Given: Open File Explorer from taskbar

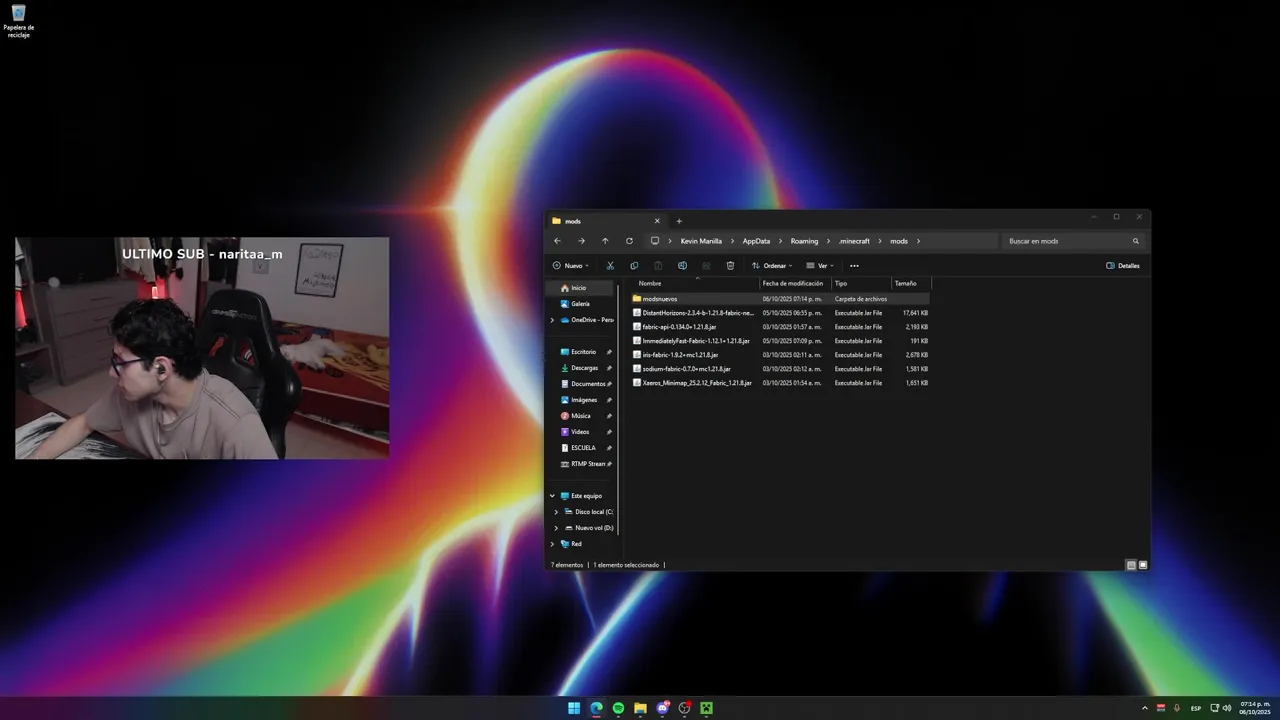Looking at the screenshot, I should (640, 708).
